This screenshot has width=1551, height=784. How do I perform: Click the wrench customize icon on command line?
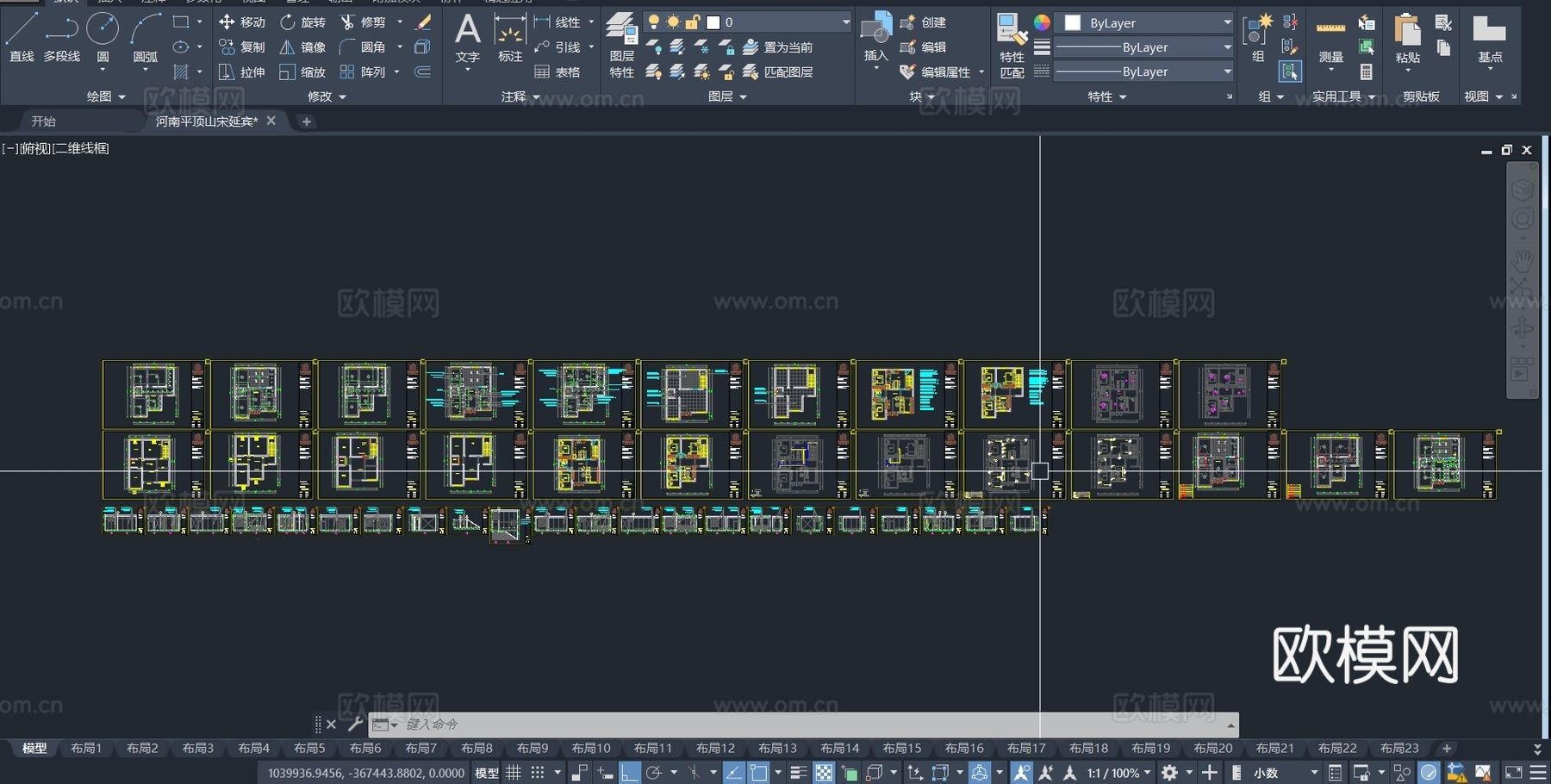click(x=354, y=725)
